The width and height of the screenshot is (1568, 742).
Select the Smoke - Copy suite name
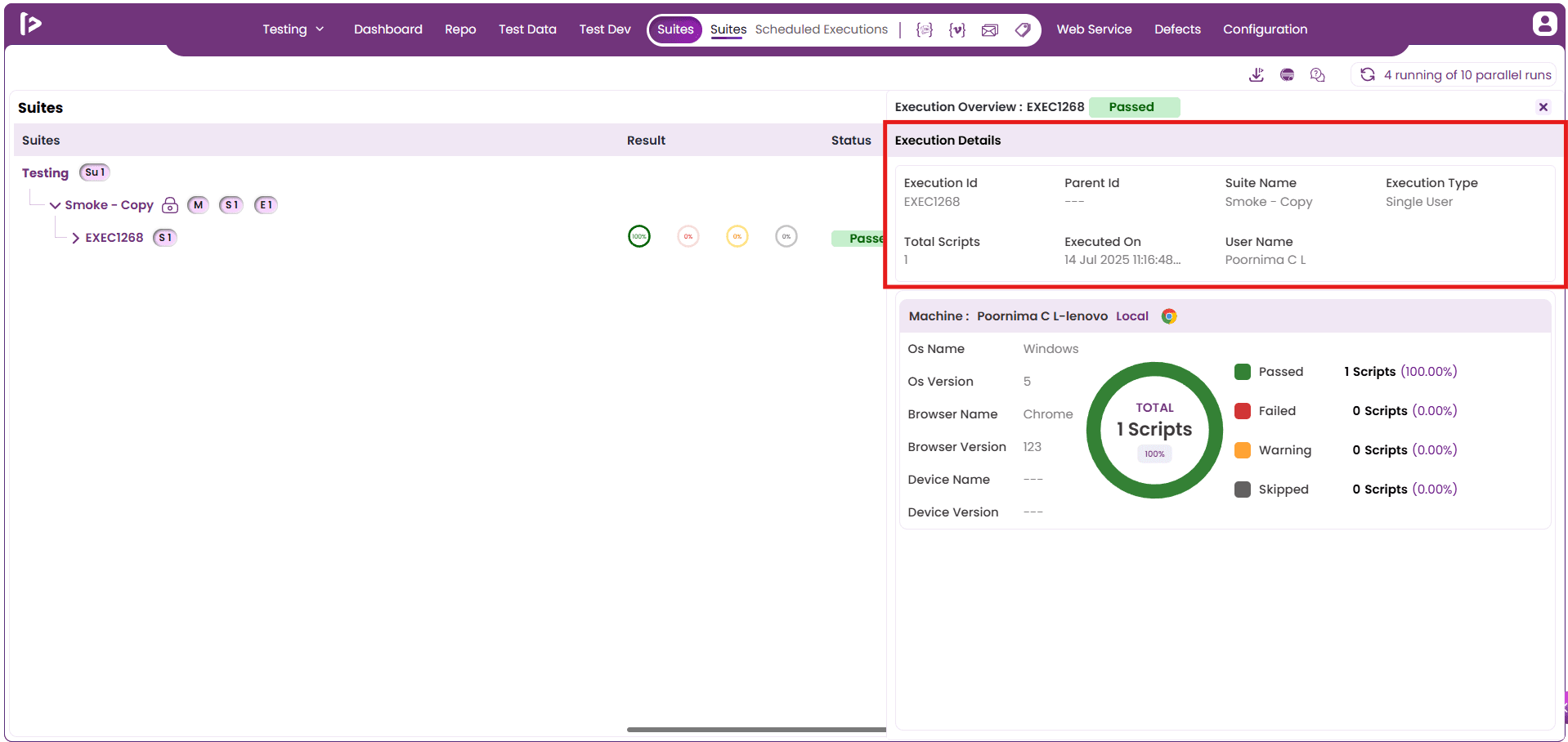[109, 205]
